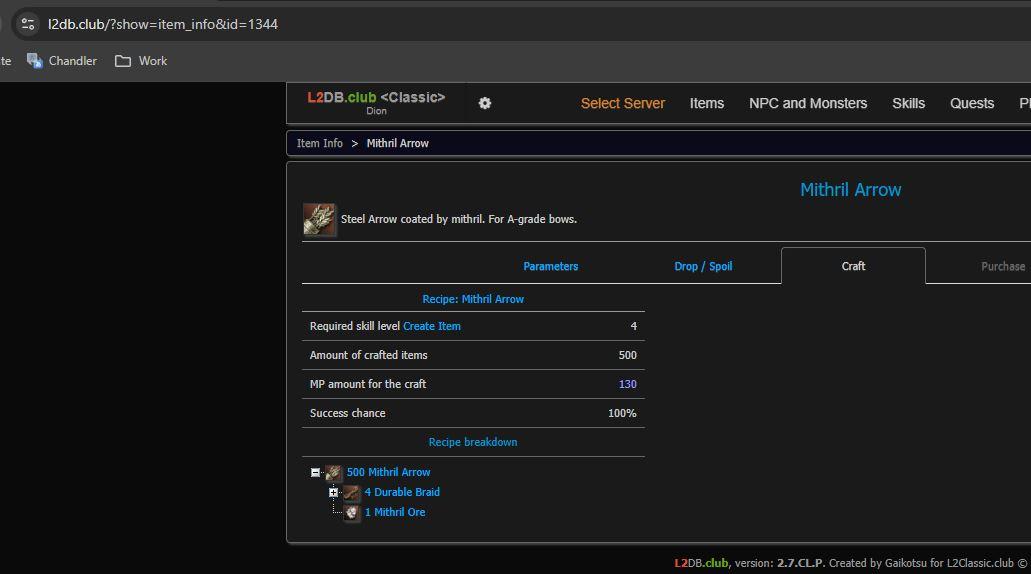
Task: Expand the 4 Durable Braid node
Action: [333, 493]
